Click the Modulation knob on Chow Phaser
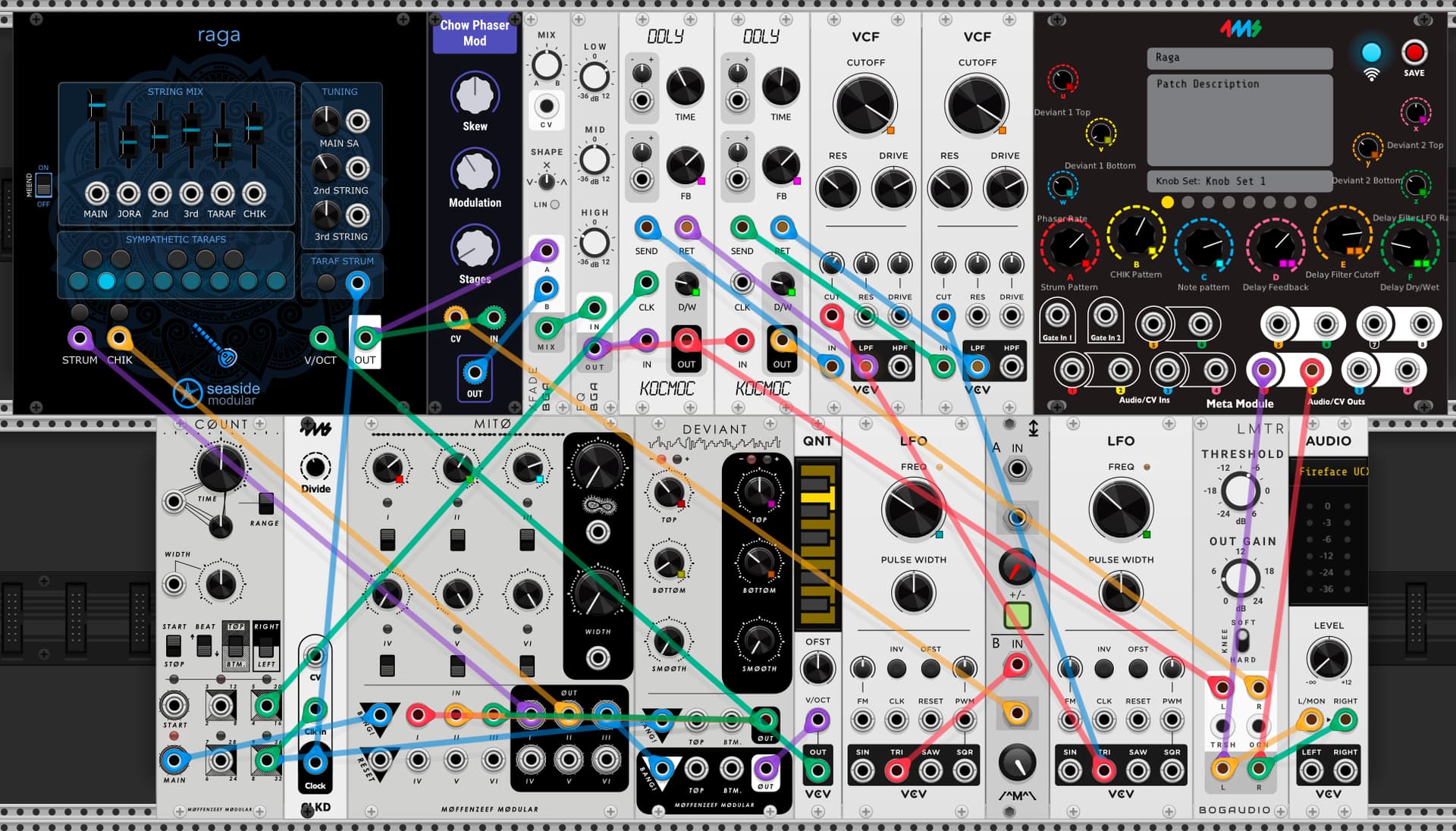The image size is (1456, 831). point(475,171)
